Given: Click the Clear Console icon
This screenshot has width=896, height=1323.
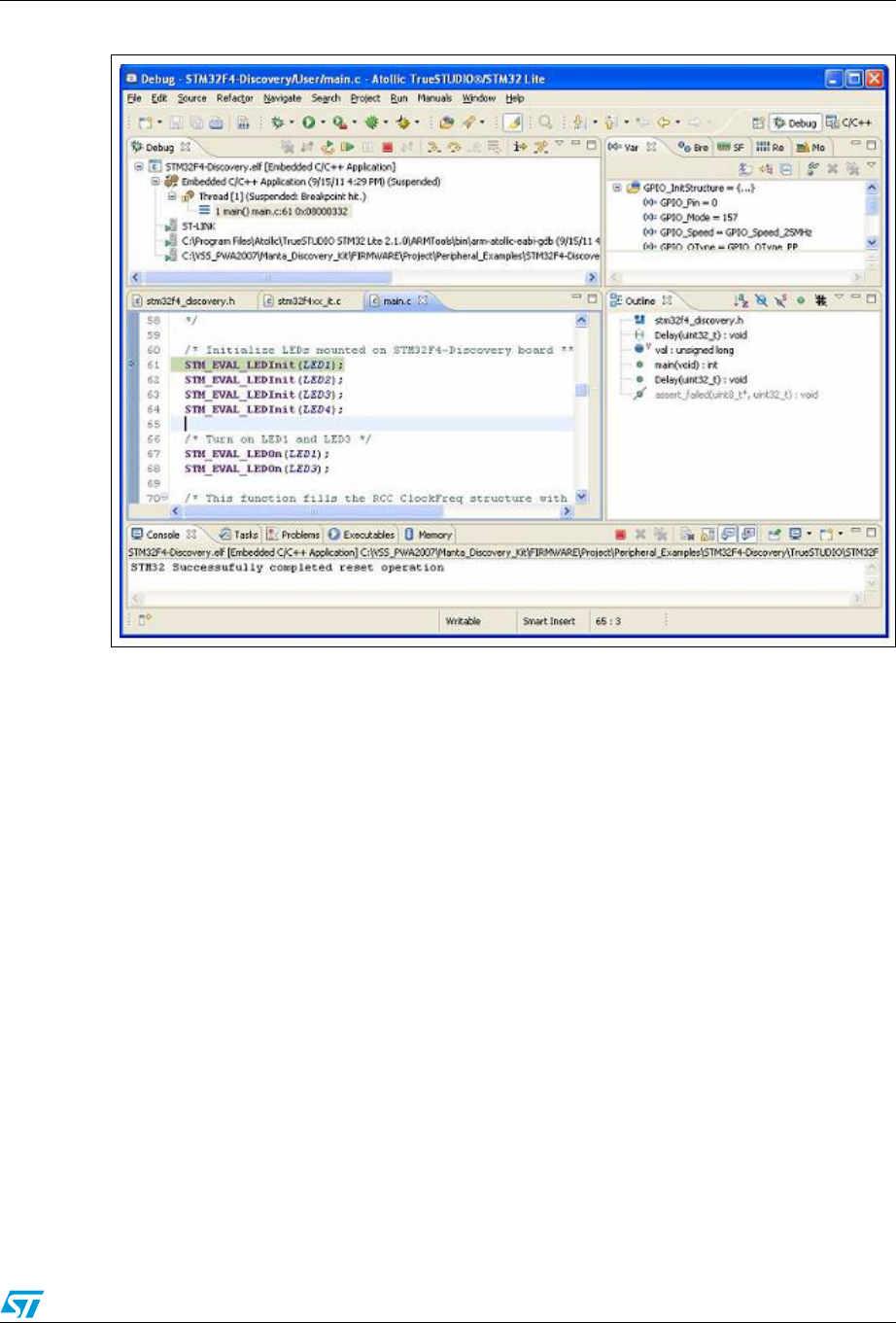Looking at the screenshot, I should tap(686, 534).
